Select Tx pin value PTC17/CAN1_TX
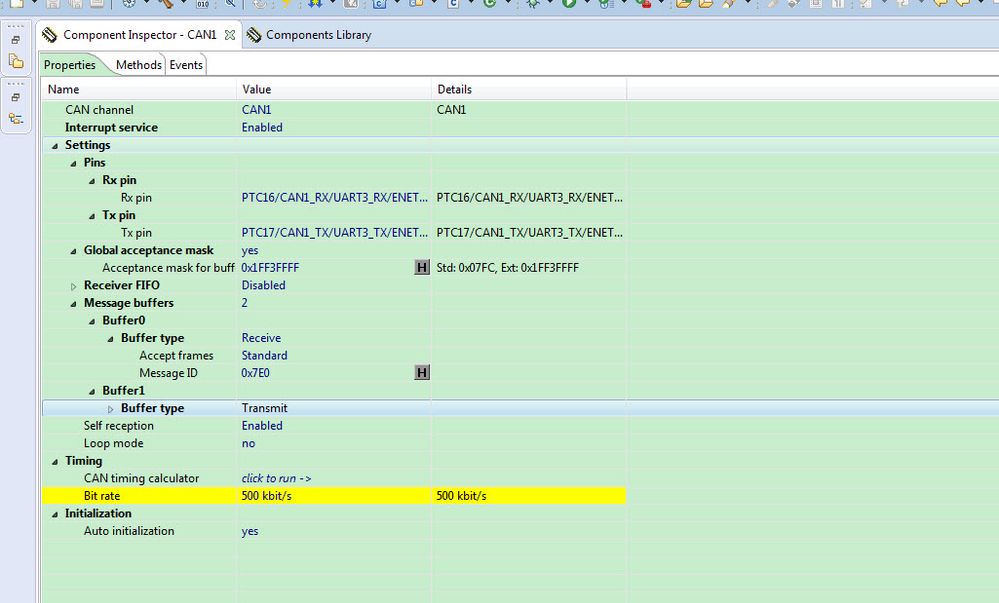999x603 pixels. (334, 233)
